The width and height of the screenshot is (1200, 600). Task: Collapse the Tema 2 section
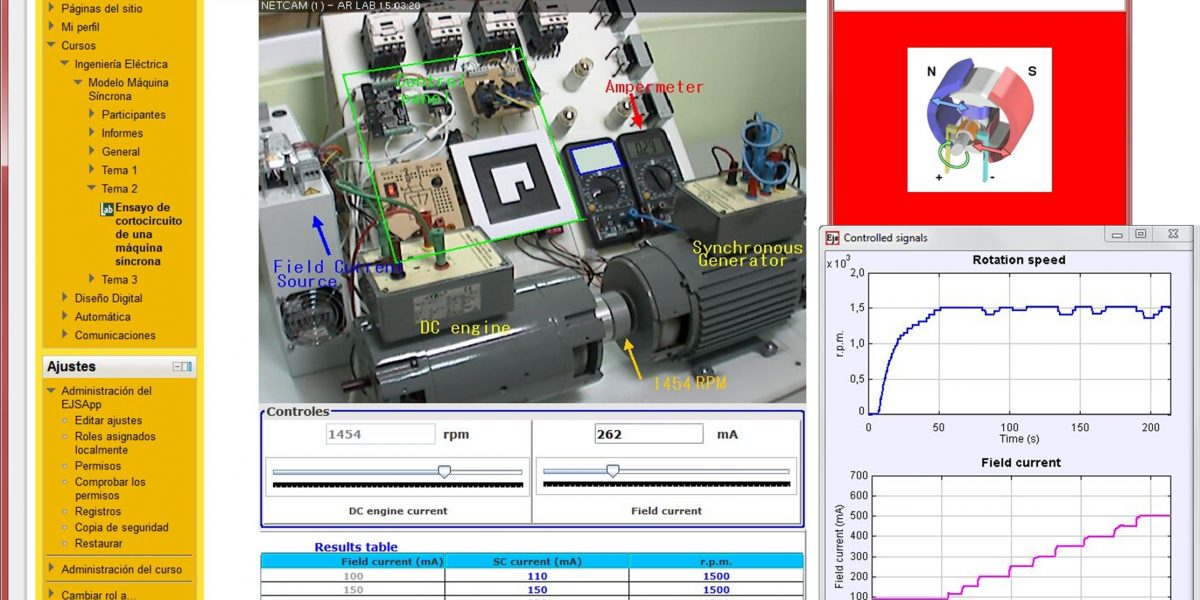coord(93,189)
